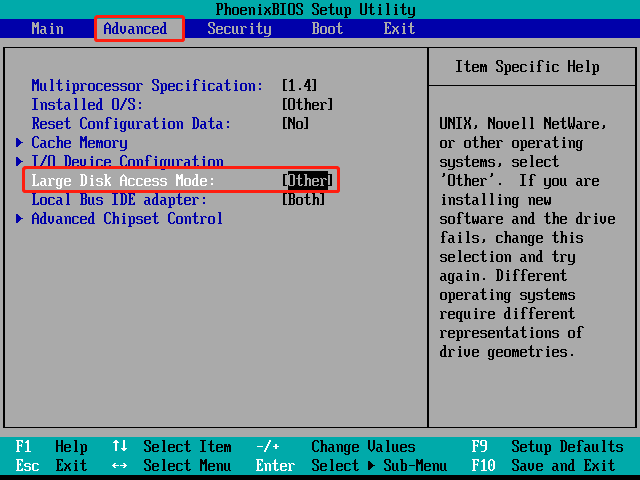Open the Exit tab
This screenshot has width=640, height=480.
[399, 29]
